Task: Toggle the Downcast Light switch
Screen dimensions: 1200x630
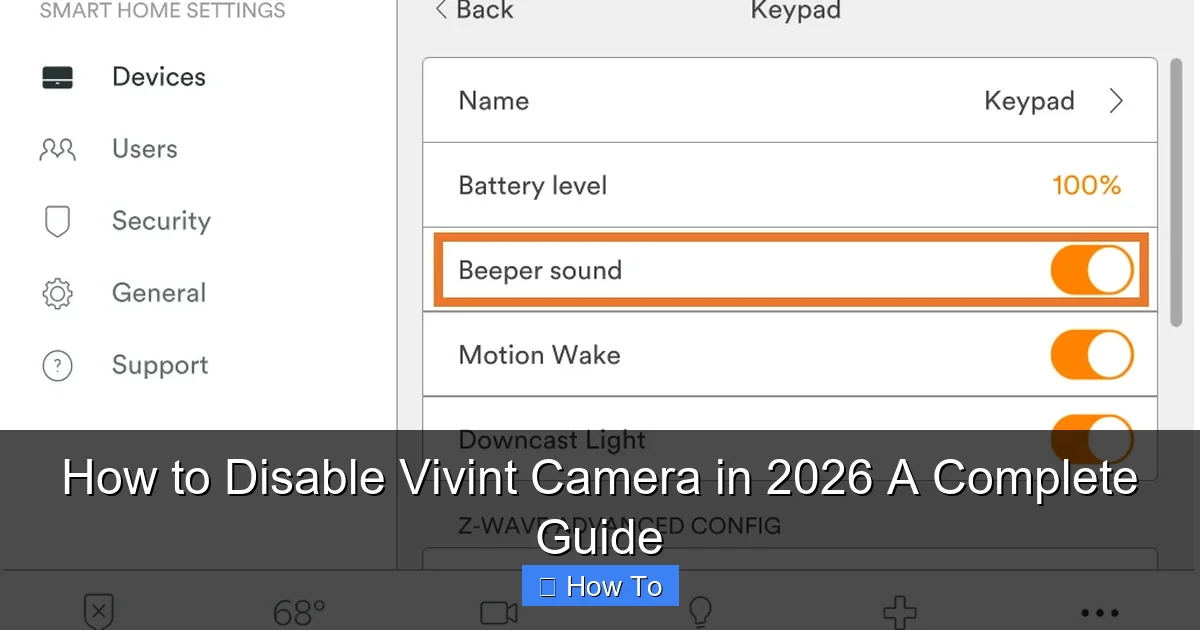Action: click(x=1091, y=438)
